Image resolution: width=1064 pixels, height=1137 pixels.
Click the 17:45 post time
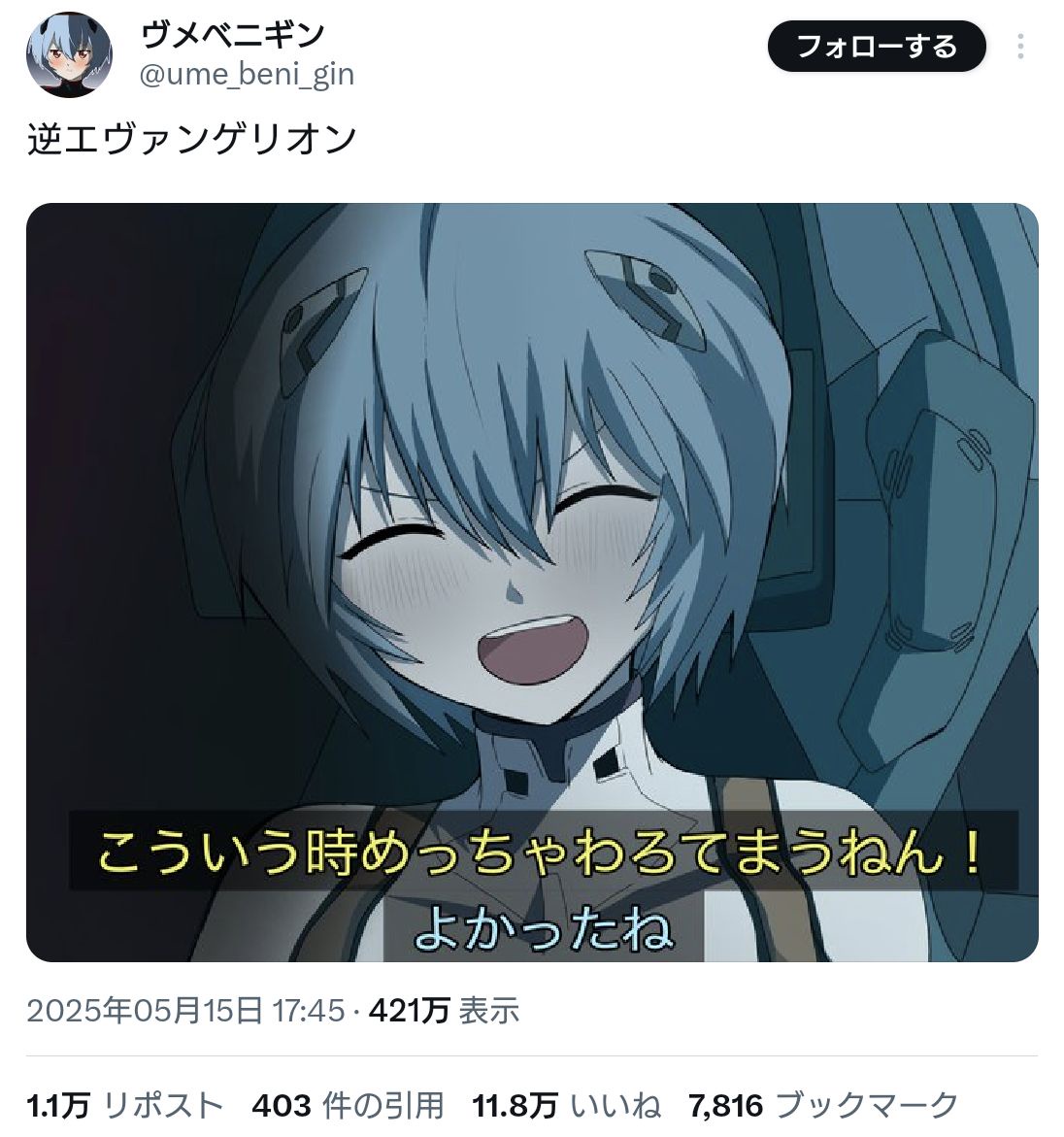pos(308,1010)
